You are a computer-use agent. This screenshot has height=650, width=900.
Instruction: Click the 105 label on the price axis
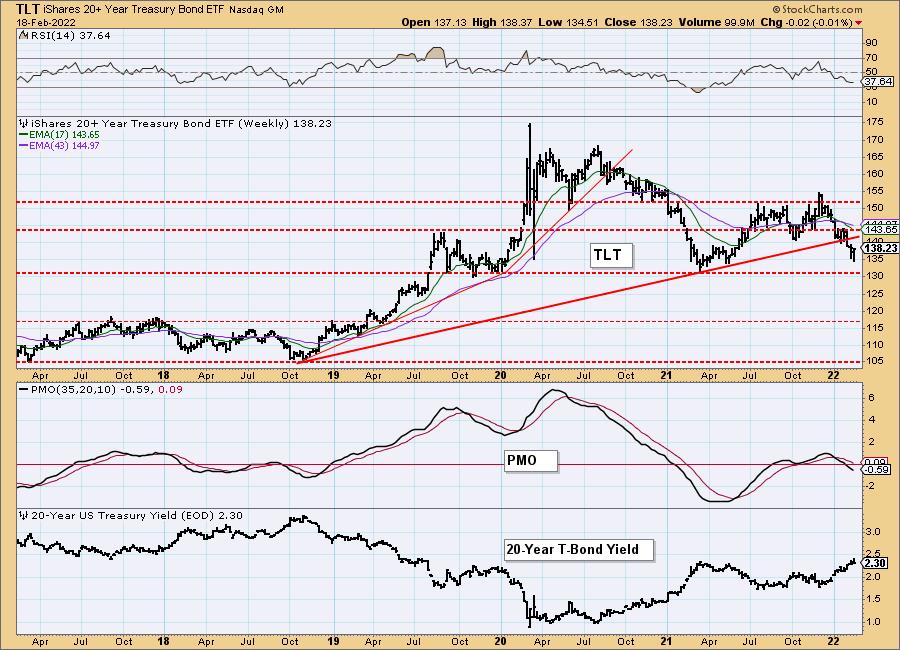(876, 361)
